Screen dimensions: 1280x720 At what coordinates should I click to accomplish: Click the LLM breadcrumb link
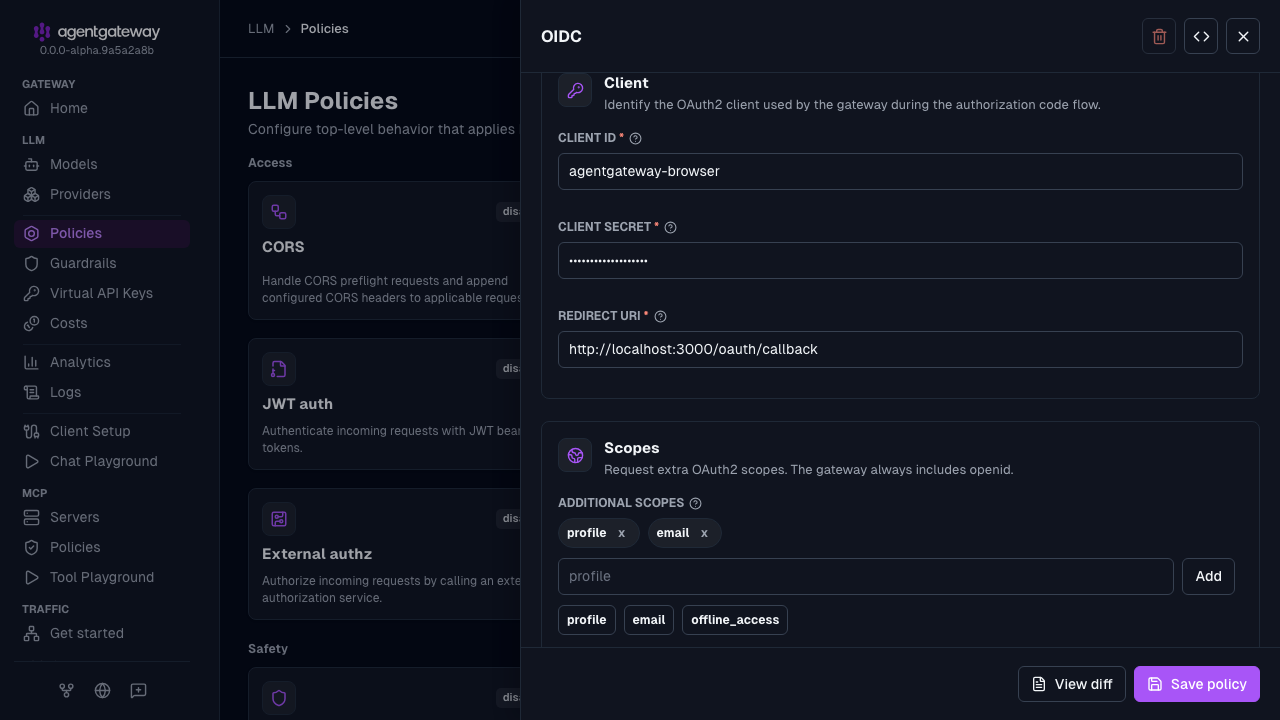click(x=261, y=29)
